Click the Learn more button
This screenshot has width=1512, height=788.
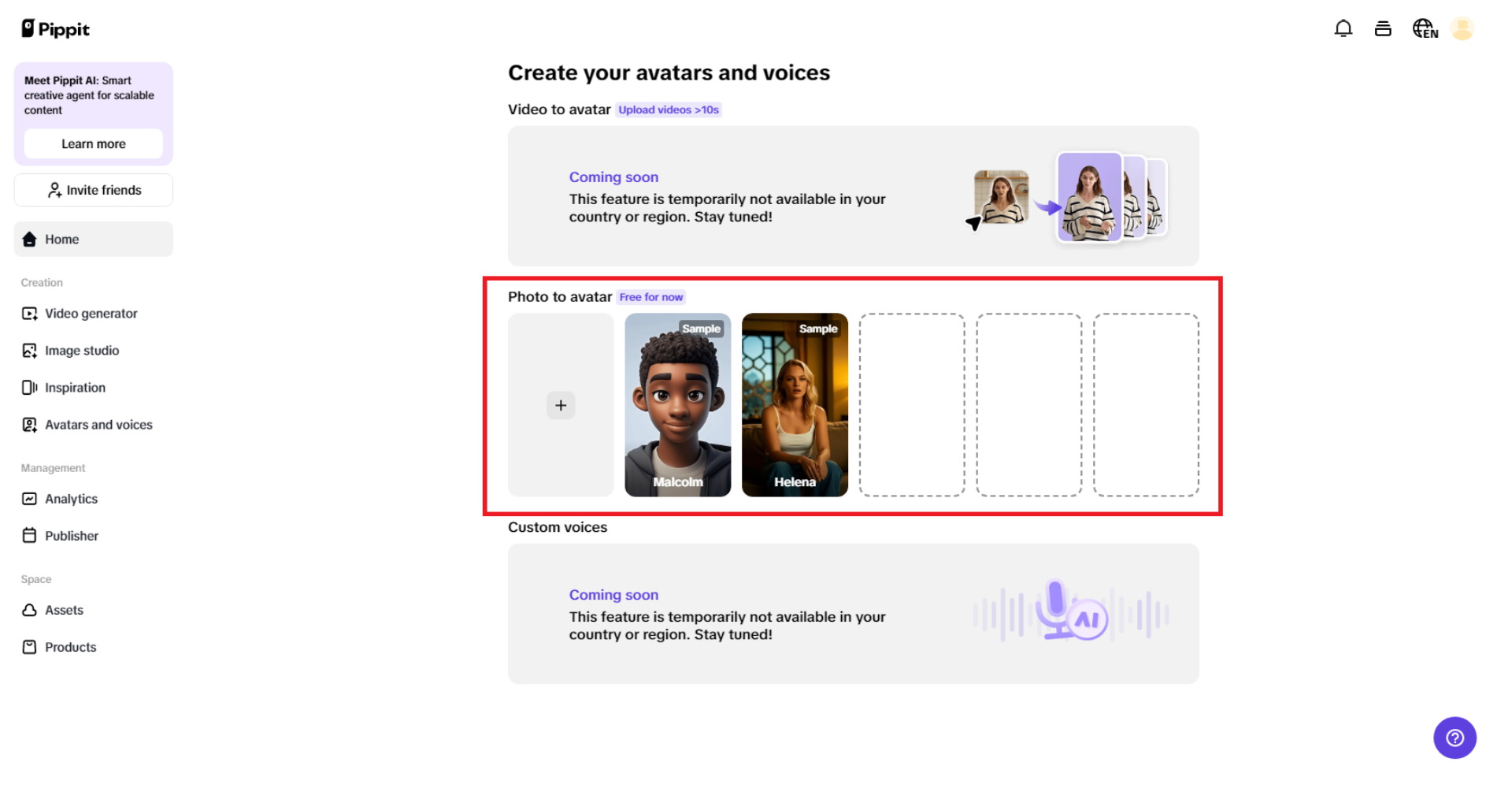pos(93,143)
